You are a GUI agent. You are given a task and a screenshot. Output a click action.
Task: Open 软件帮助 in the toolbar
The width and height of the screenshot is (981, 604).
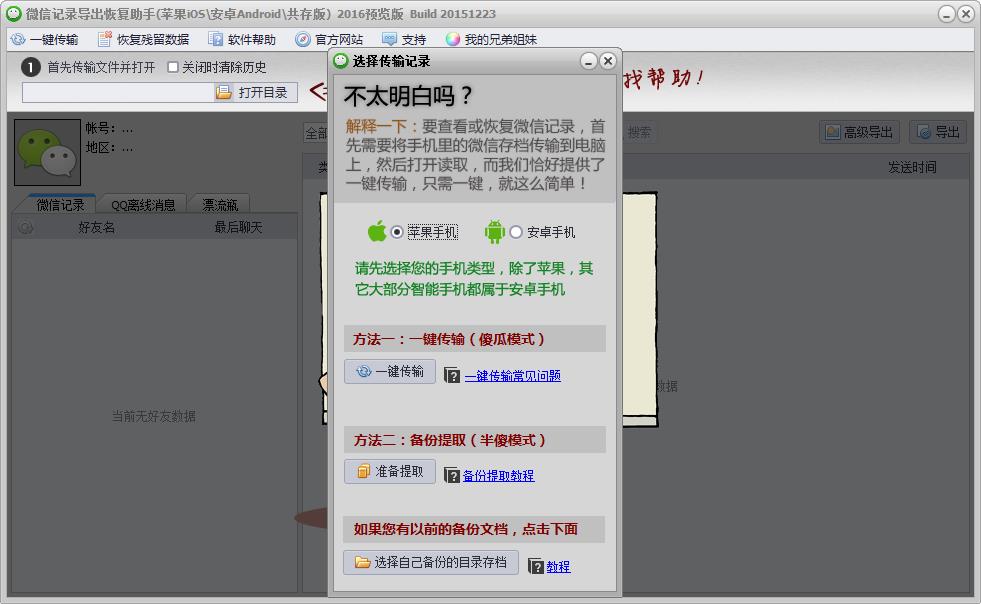[x=216, y=40]
